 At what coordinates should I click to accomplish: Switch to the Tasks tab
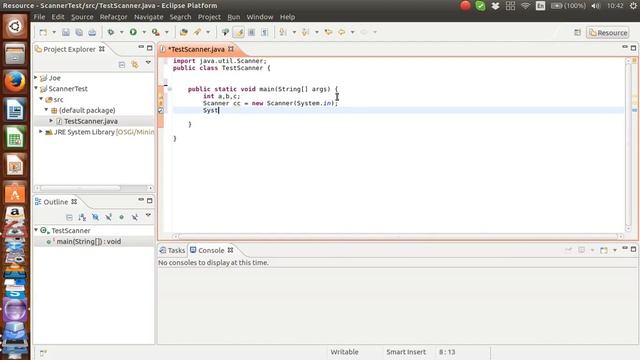(x=172, y=250)
